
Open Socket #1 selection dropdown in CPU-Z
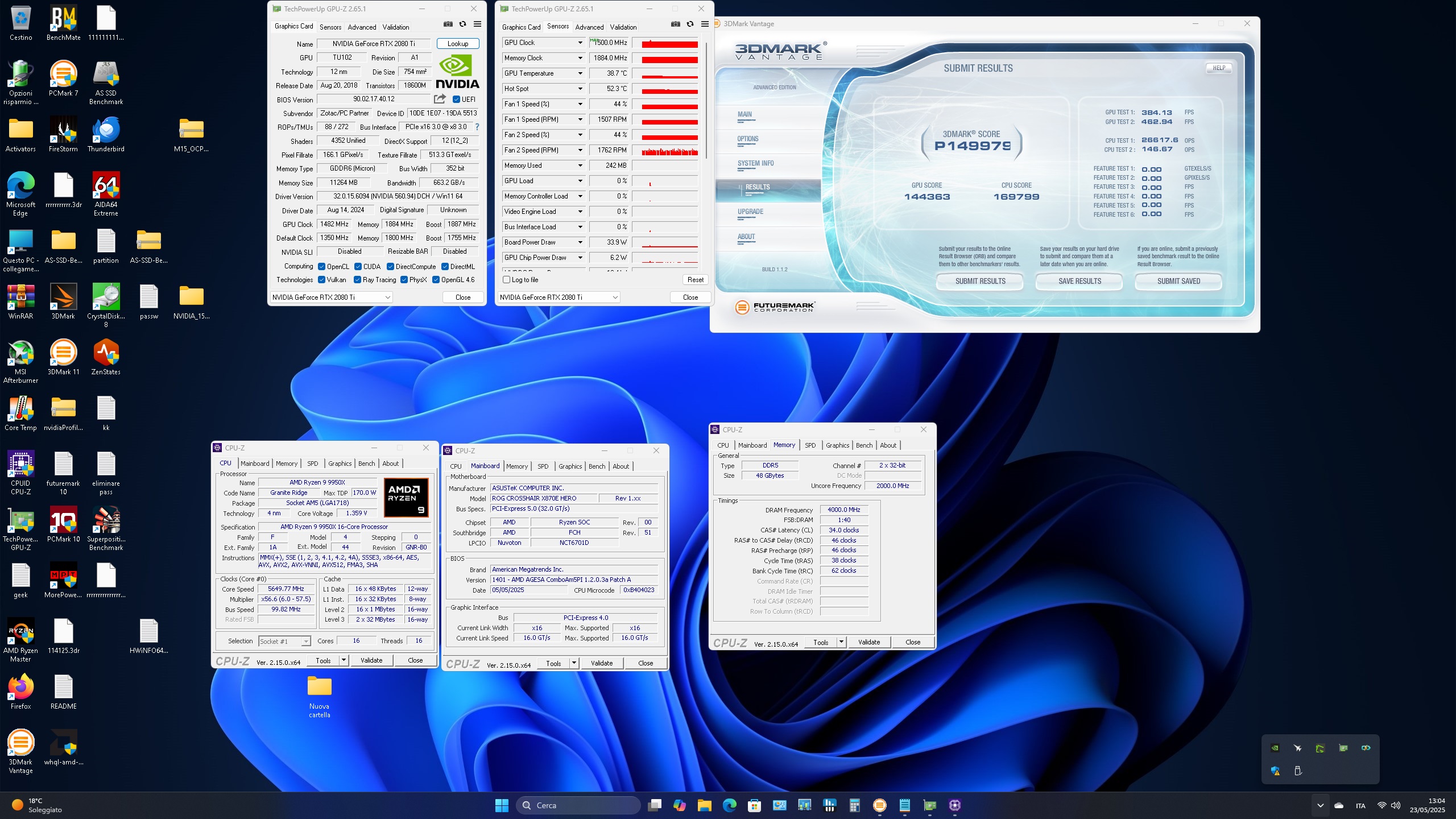tap(284, 641)
